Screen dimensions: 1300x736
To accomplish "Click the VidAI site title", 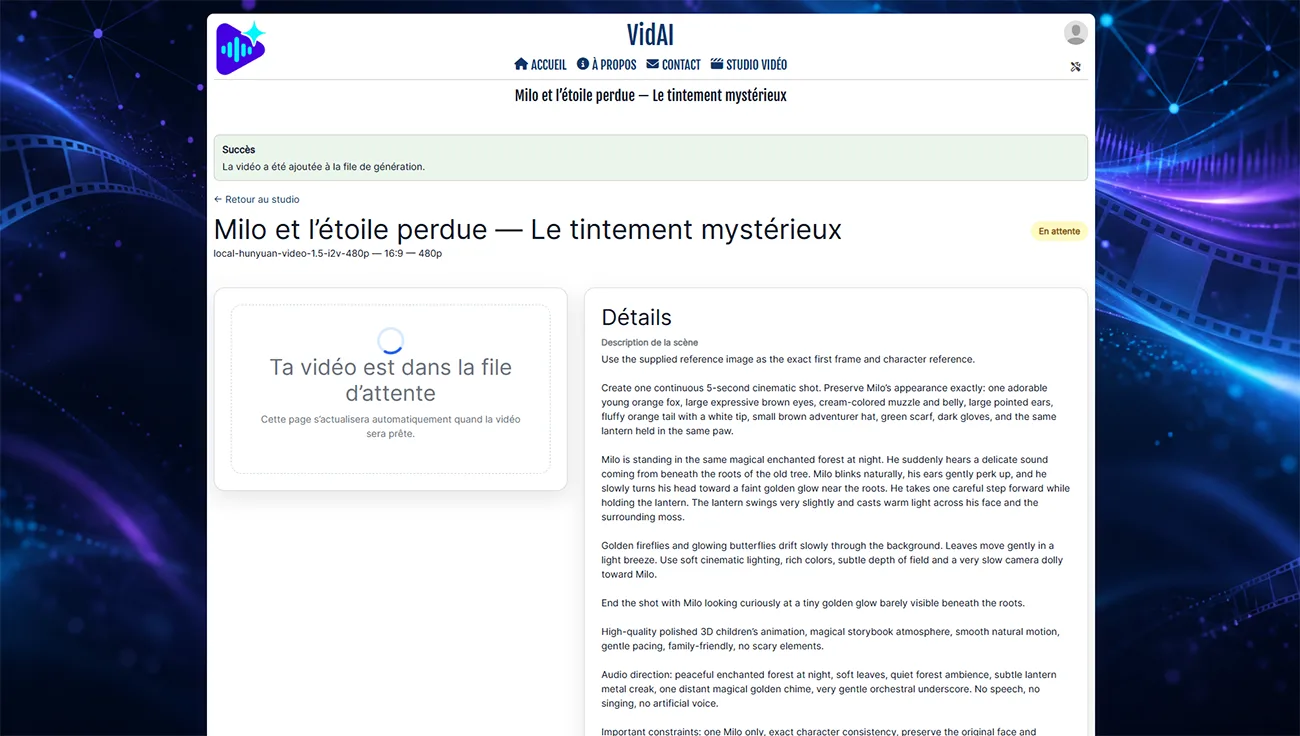I will [651, 35].
